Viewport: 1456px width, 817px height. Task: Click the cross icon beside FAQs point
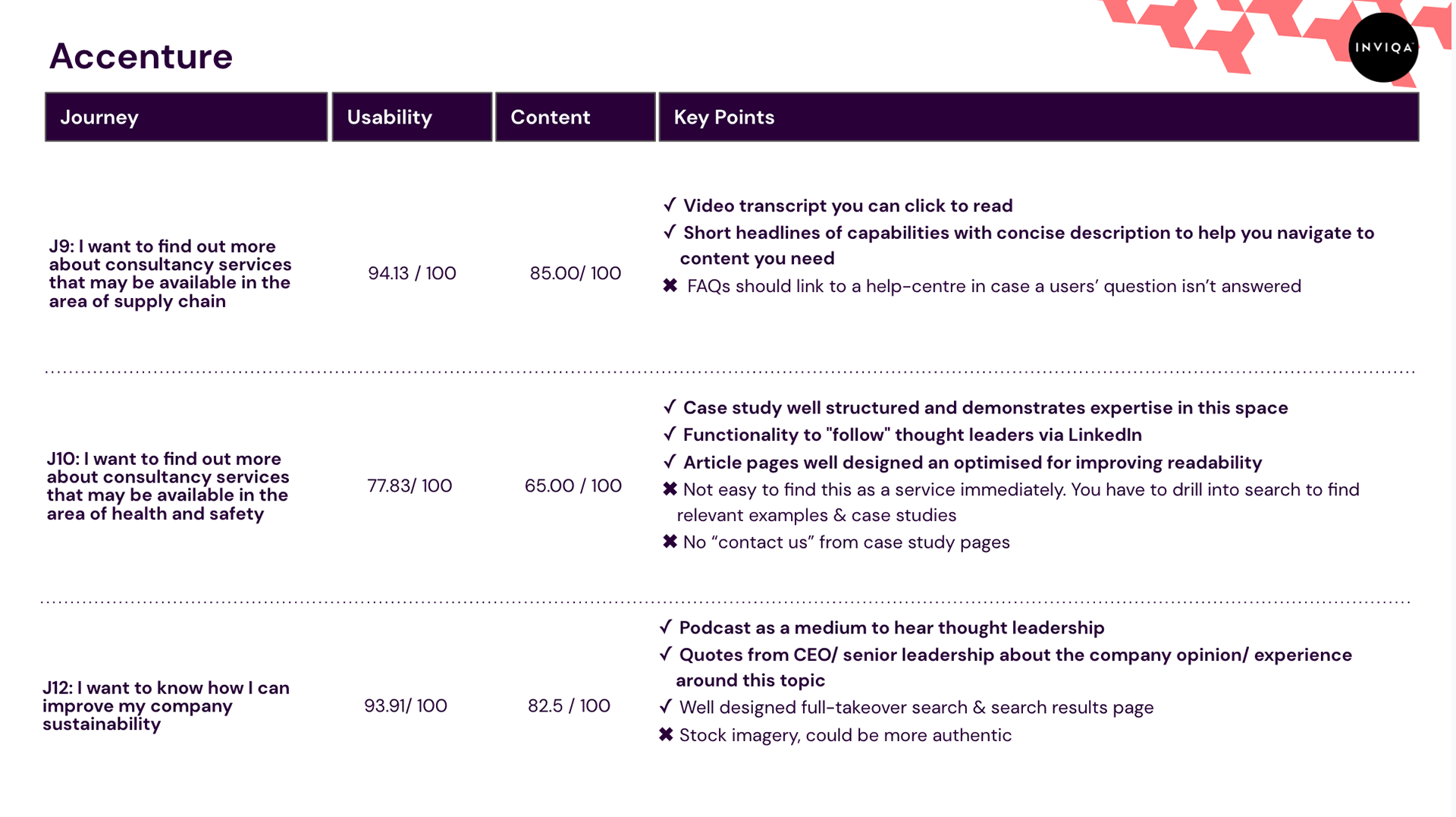click(x=670, y=285)
